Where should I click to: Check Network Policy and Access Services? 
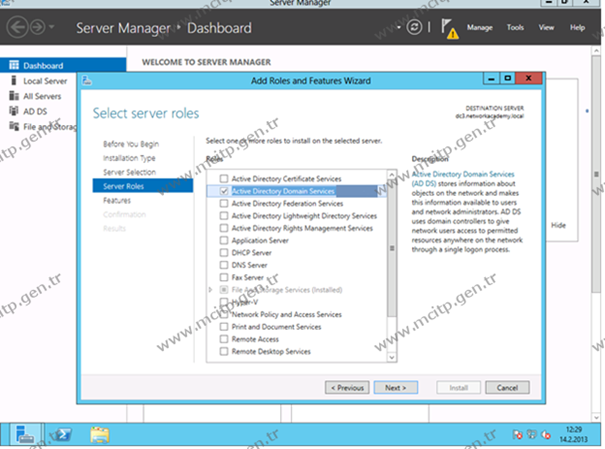[224, 314]
